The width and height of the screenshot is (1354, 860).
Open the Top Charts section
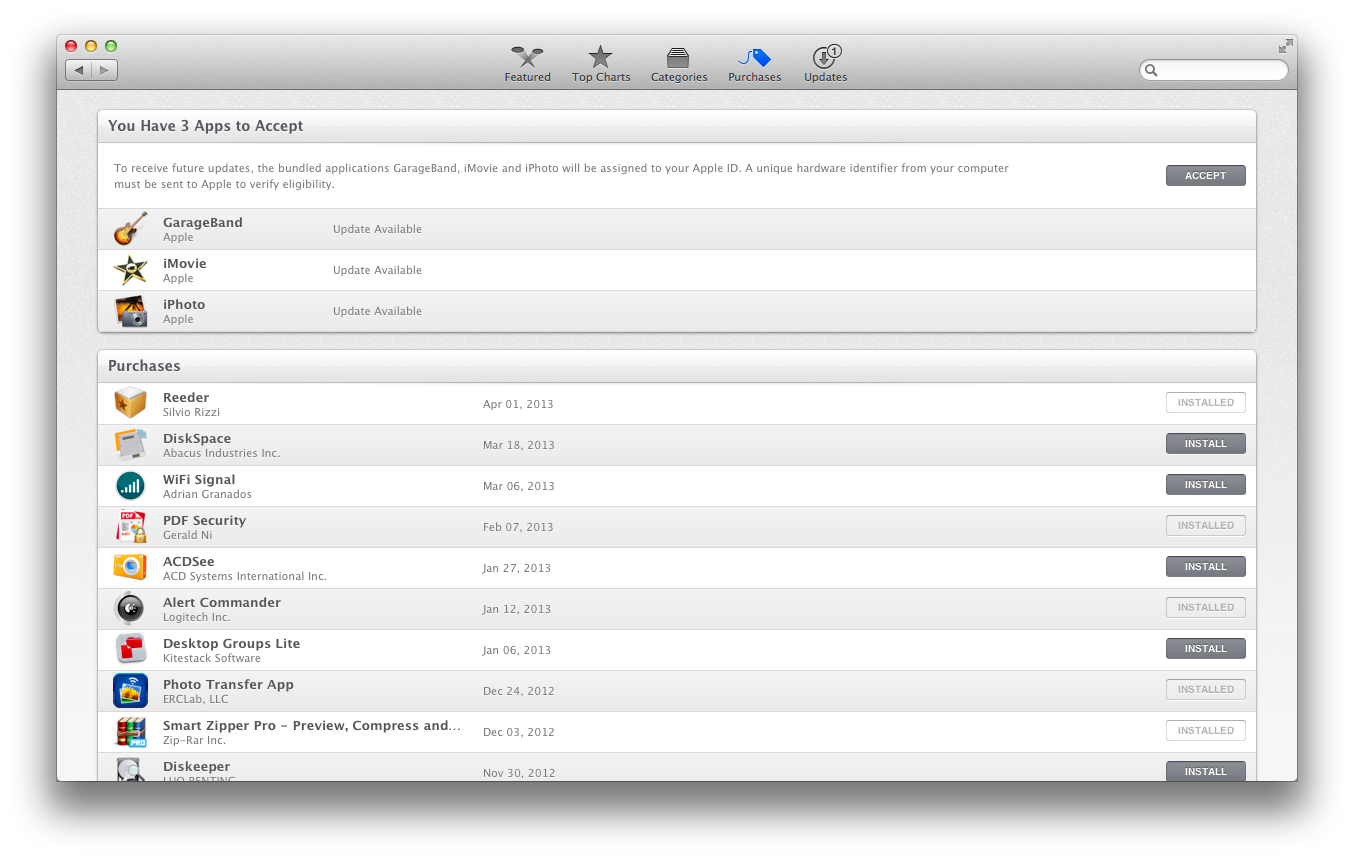(601, 64)
